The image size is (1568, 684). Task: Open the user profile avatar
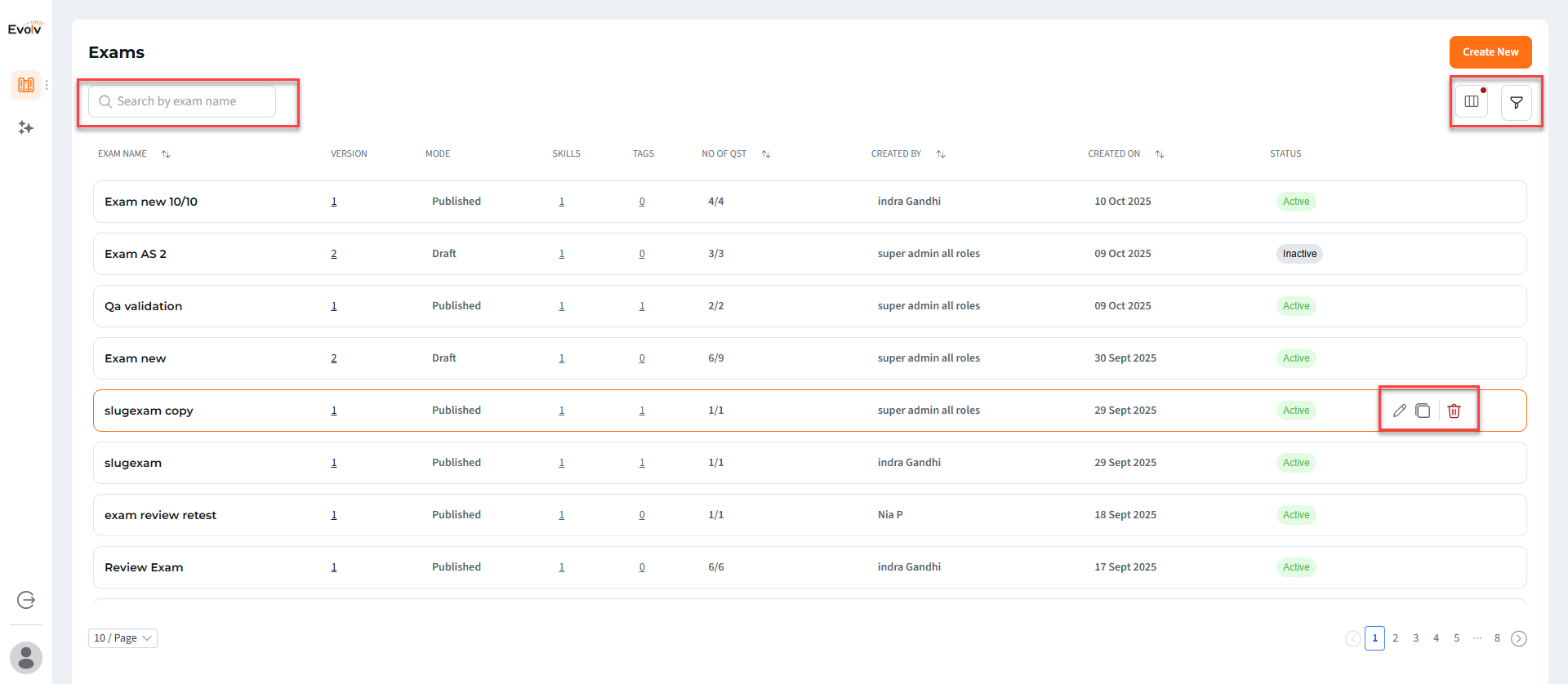26,658
